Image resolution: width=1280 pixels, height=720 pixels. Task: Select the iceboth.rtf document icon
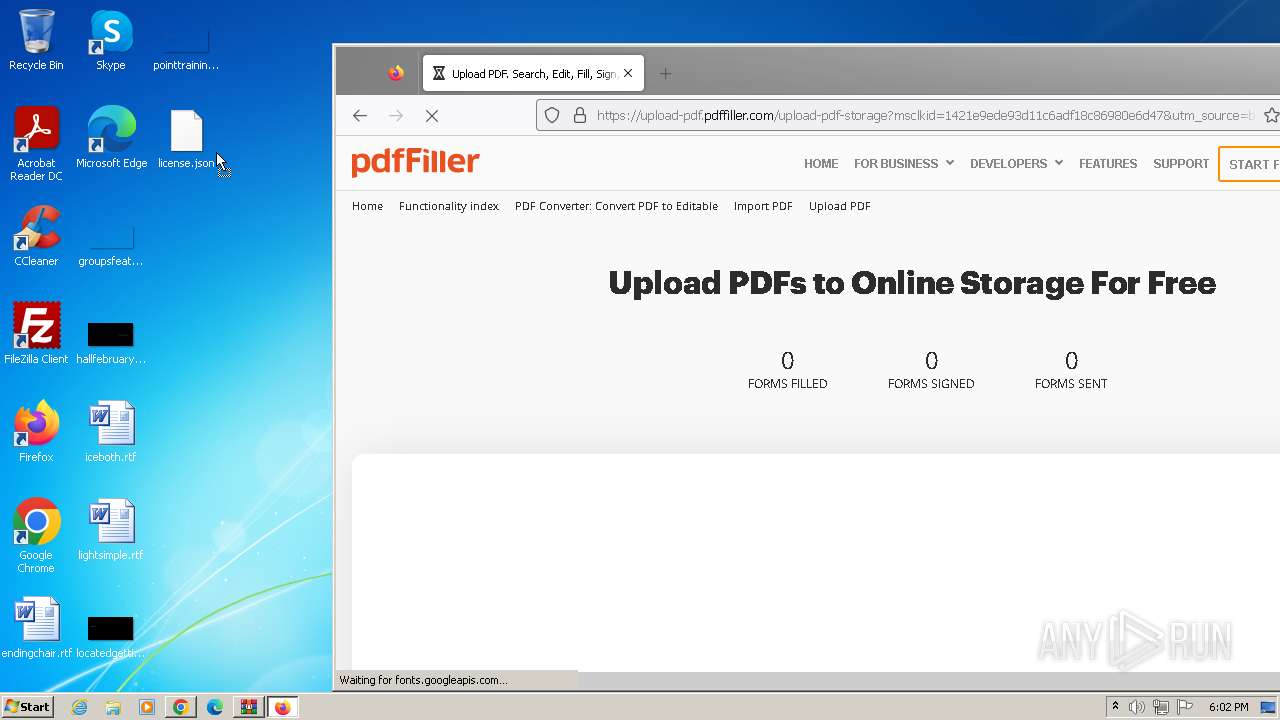pos(111,432)
